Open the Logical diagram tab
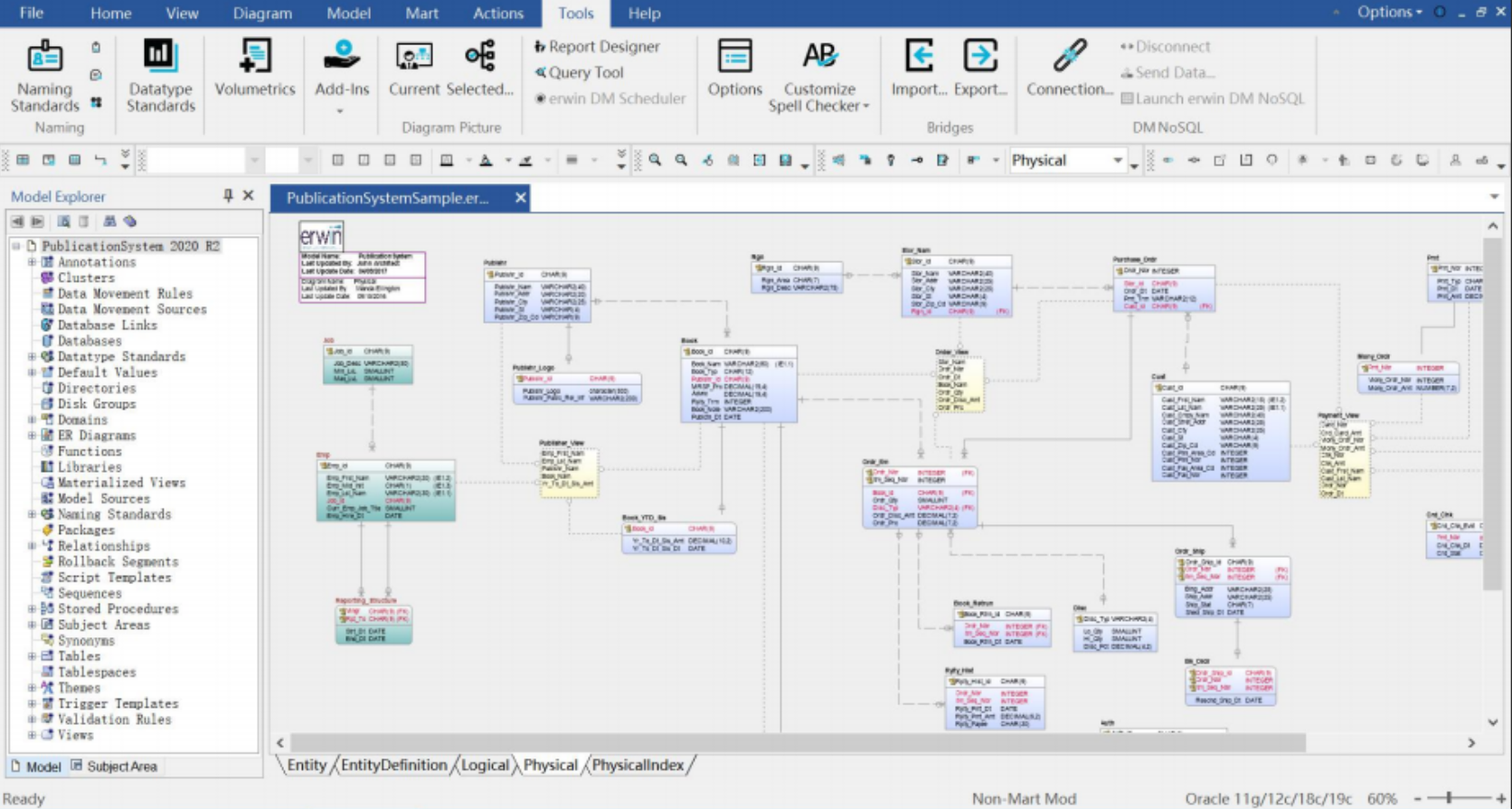This screenshot has height=809, width=1512. (485, 765)
